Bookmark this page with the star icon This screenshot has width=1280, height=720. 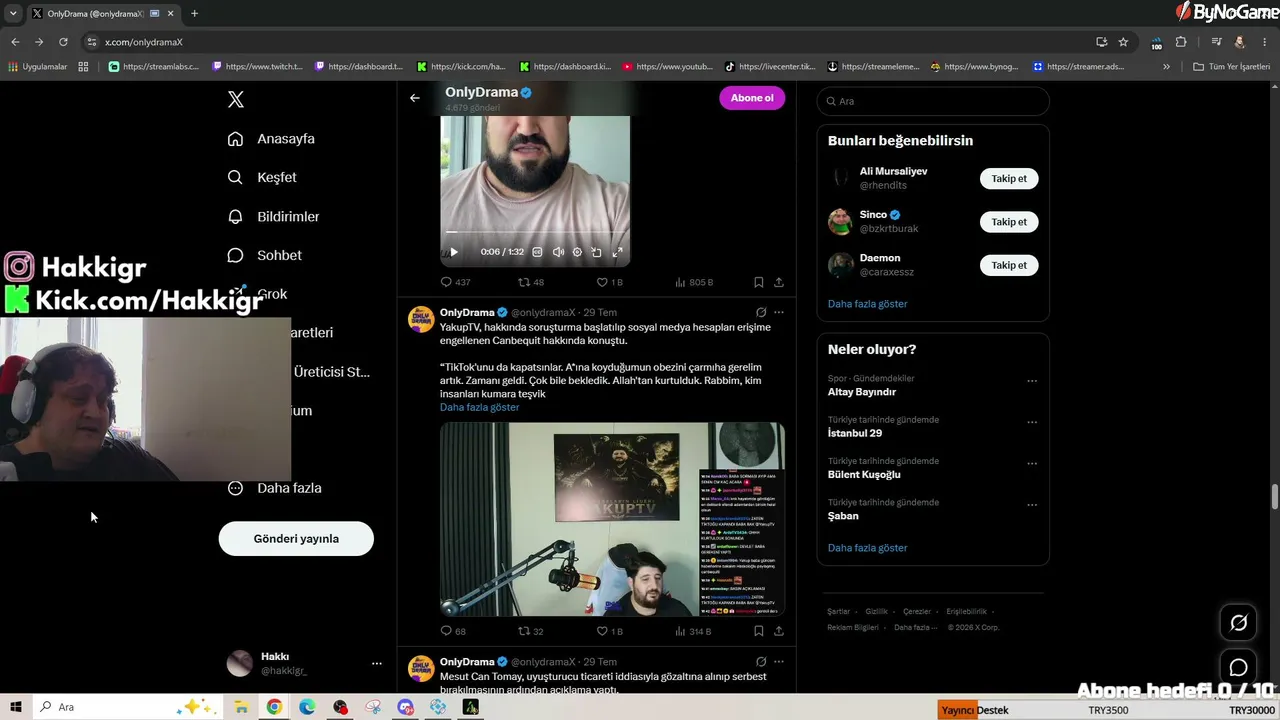pos(1123,42)
